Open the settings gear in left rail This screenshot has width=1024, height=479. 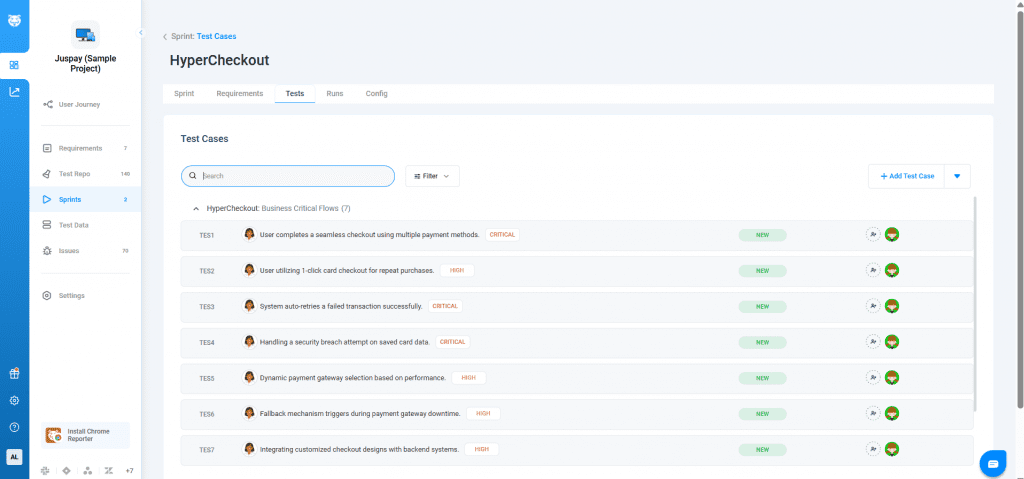pyautogui.click(x=14, y=400)
